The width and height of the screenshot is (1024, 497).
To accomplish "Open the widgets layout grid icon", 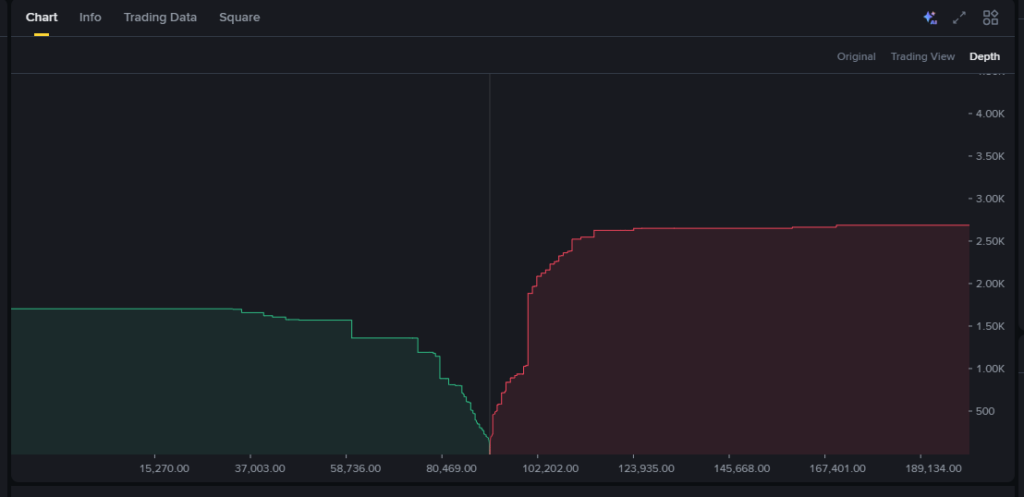I will [990, 18].
